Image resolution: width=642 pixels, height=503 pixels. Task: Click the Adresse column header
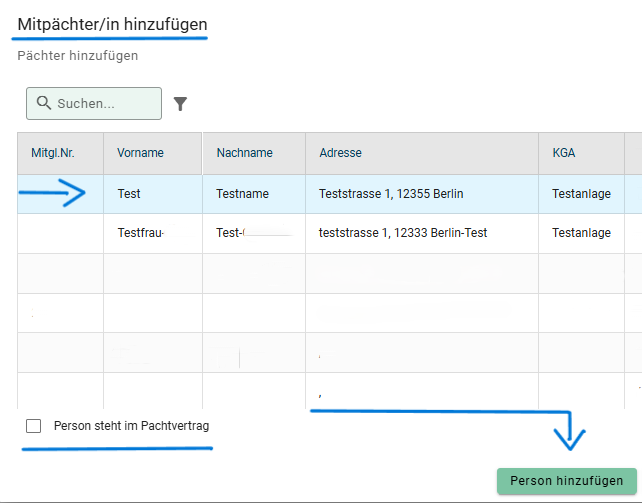pyautogui.click(x=340, y=153)
